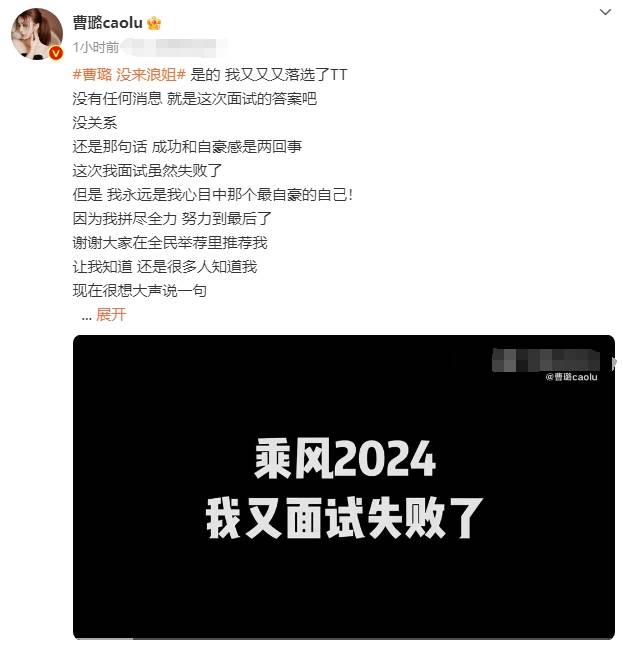Click the text 我又又又落选了TT
Screen dimensions: 622x645
(x=286, y=74)
